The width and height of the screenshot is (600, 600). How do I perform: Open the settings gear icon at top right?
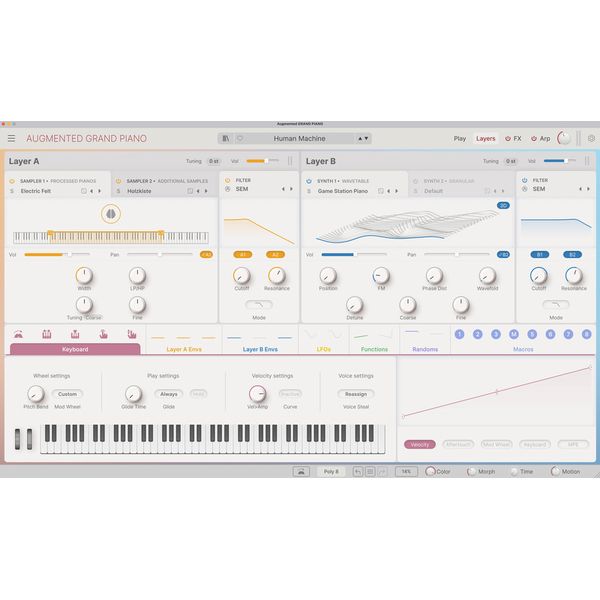pyautogui.click(x=591, y=139)
